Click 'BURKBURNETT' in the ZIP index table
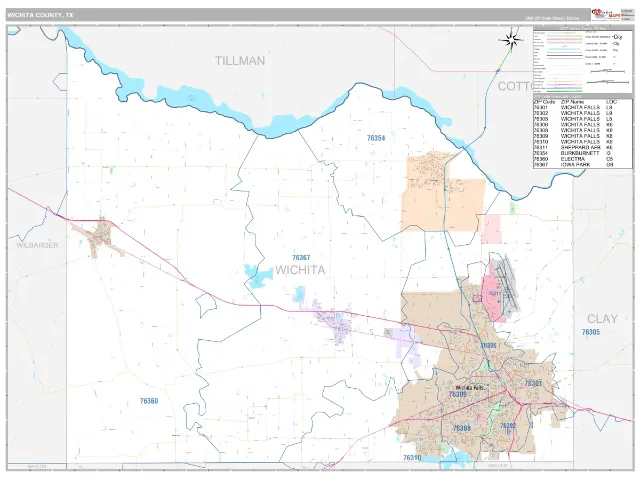The image size is (640, 480). pos(580,153)
